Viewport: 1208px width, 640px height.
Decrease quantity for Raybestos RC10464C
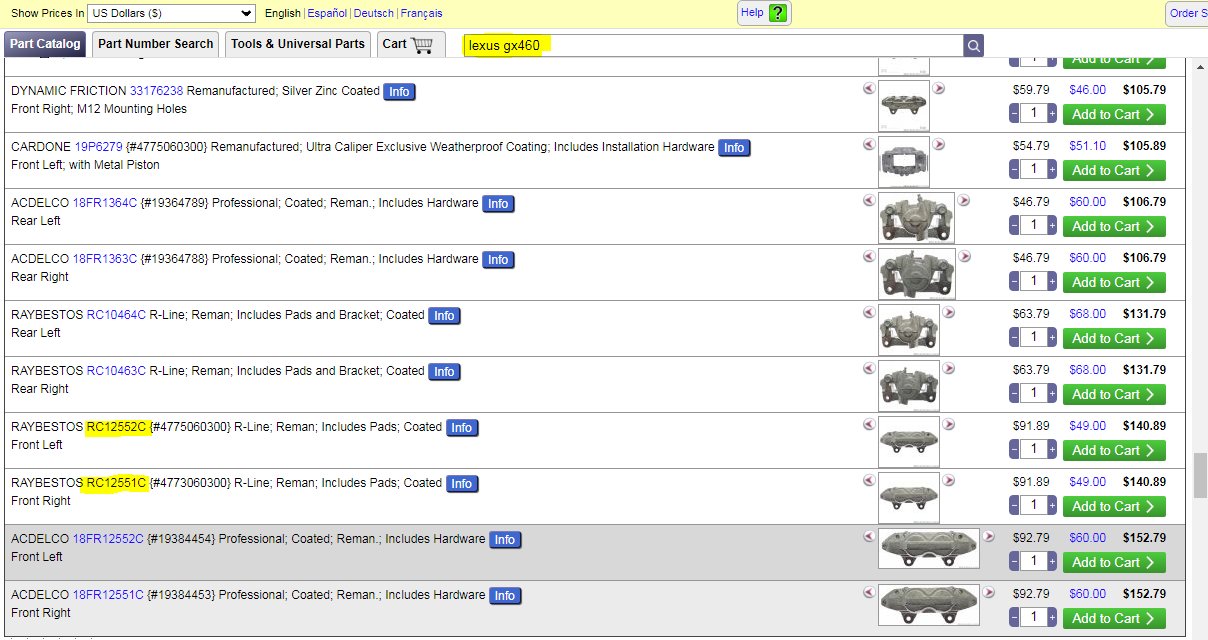point(1015,337)
